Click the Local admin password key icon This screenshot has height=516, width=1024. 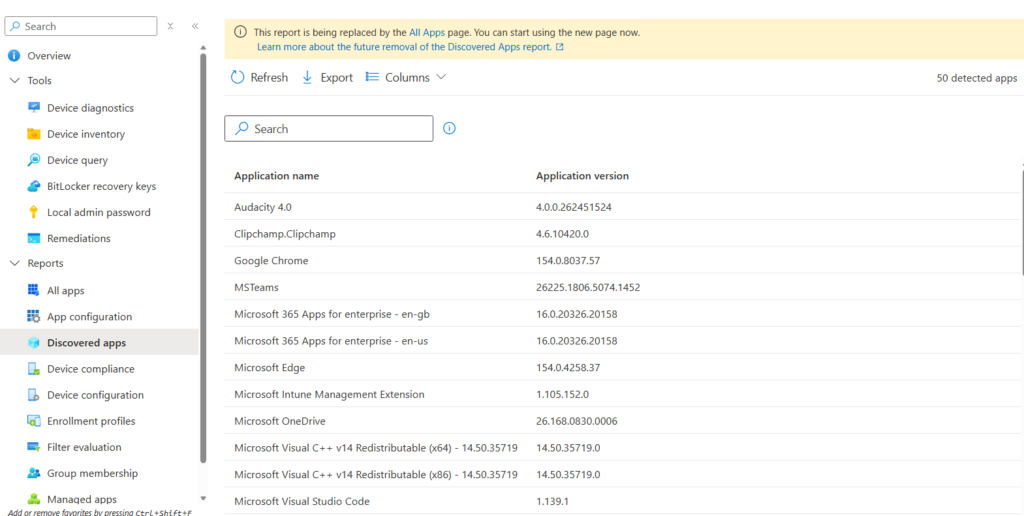click(x=33, y=212)
